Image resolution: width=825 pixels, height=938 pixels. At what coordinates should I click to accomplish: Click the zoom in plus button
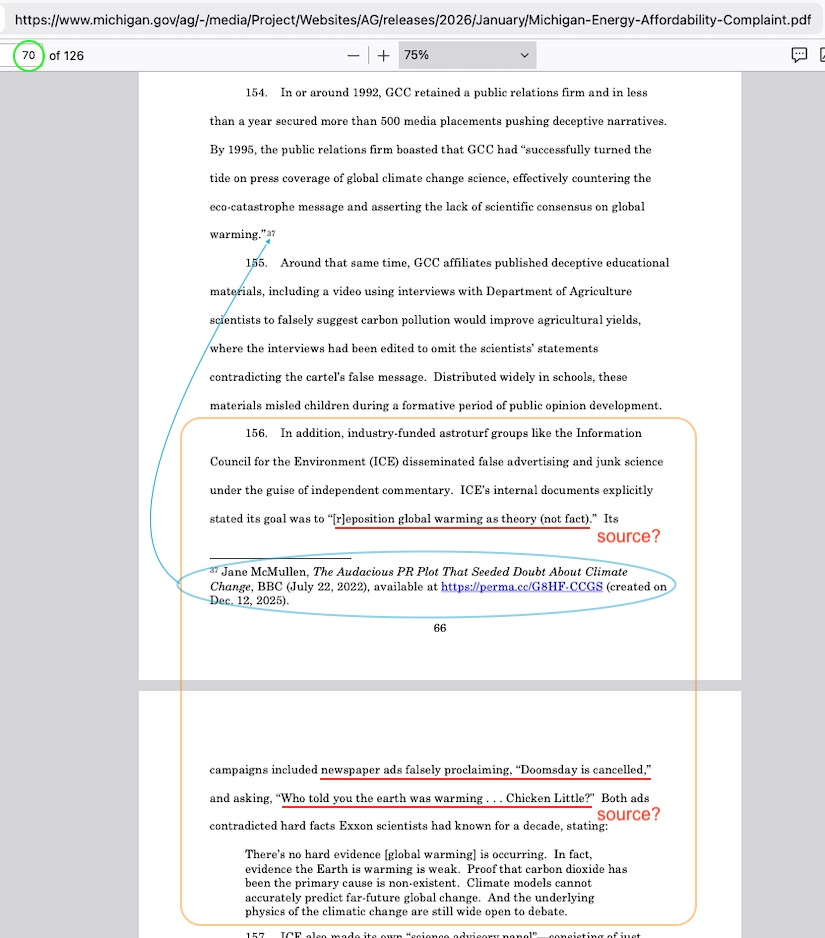[384, 56]
